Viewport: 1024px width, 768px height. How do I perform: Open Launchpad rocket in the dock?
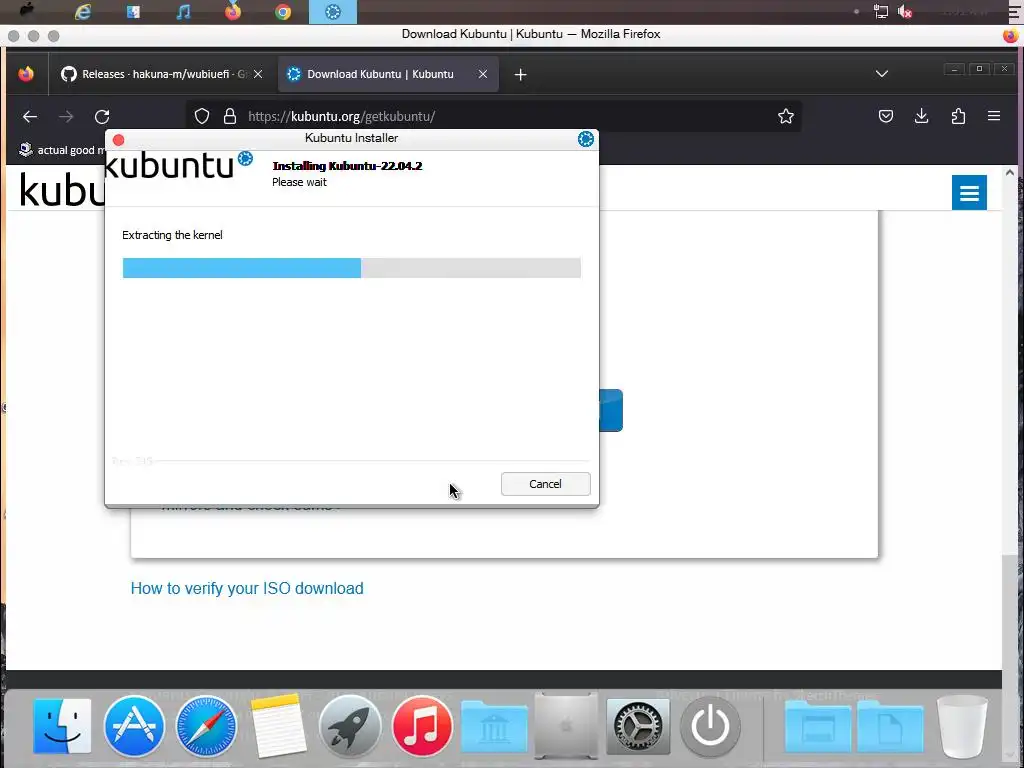coord(350,726)
